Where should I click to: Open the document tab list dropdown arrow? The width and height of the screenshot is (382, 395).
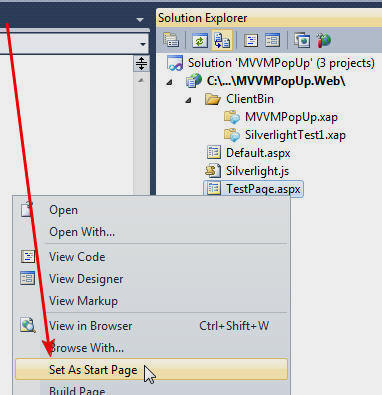[x=140, y=20]
